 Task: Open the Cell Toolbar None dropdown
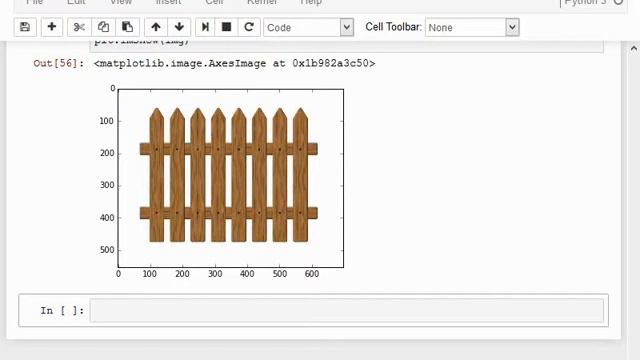click(x=472, y=27)
